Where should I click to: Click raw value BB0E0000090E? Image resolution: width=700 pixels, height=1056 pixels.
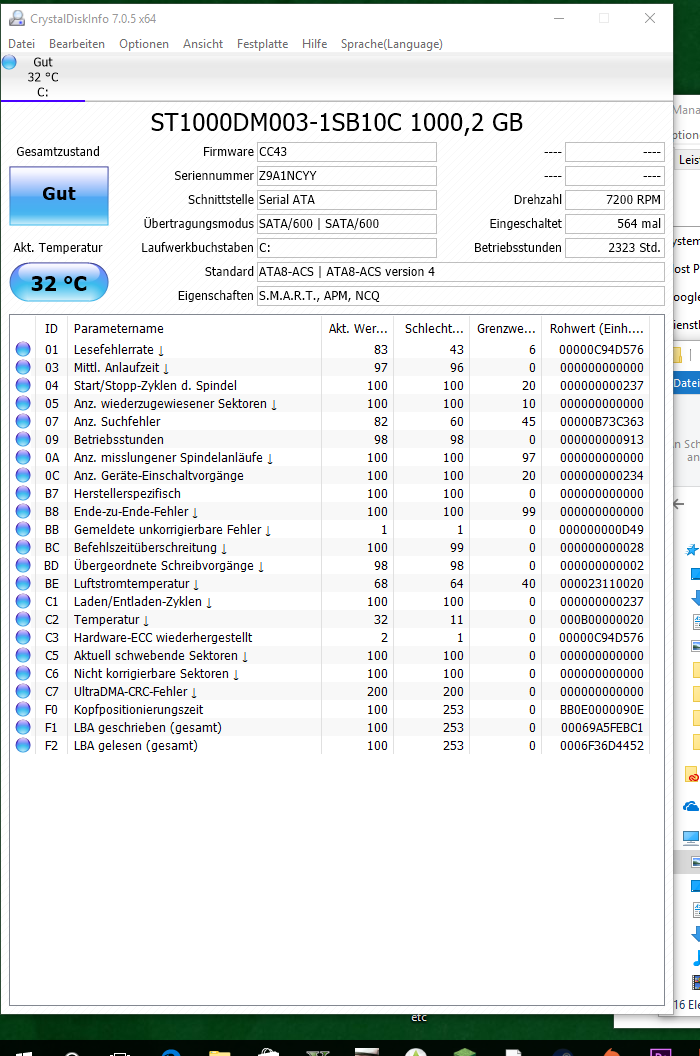click(x=602, y=709)
